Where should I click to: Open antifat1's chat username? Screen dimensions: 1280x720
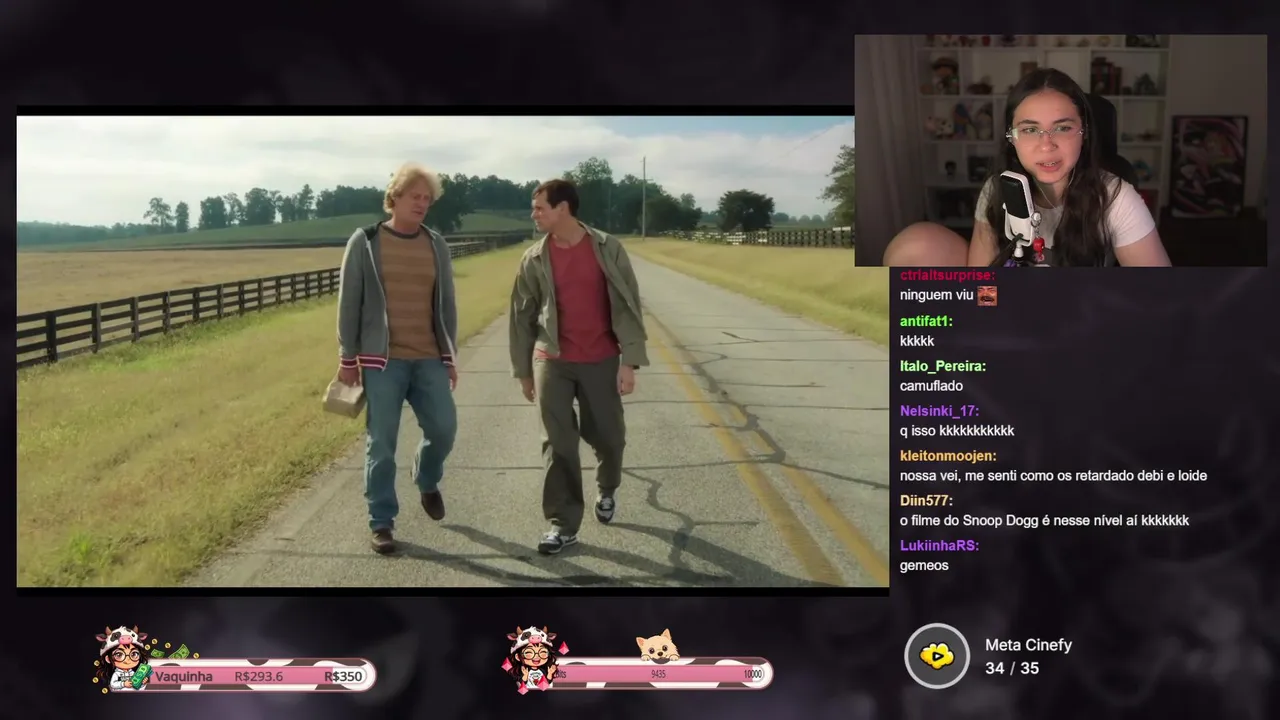(926, 321)
